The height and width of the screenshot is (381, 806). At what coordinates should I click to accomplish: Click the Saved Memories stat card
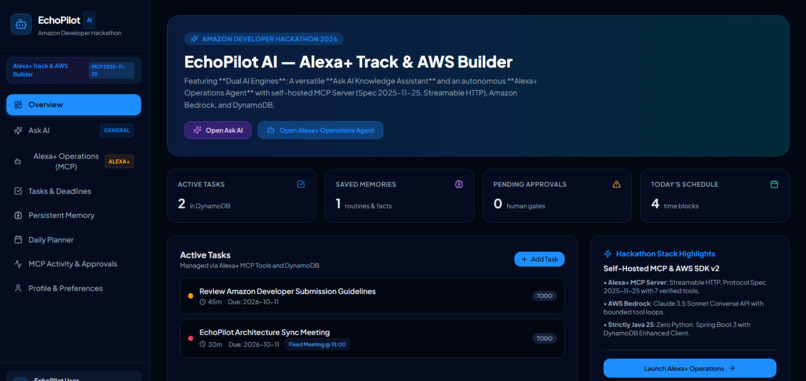399,196
